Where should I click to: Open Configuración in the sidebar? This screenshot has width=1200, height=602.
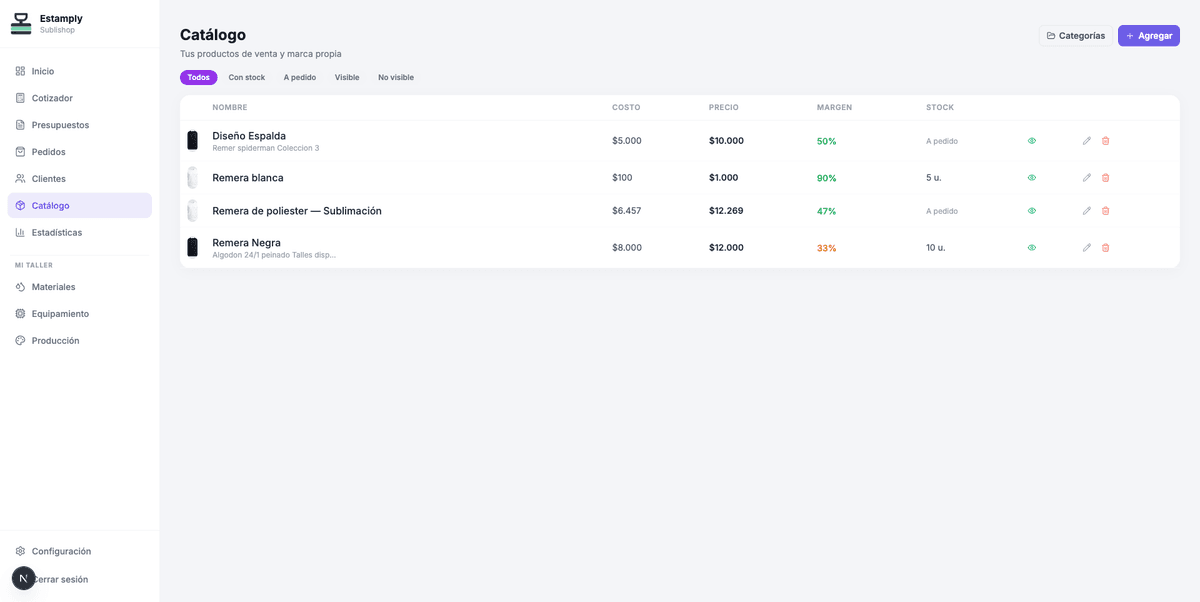point(61,551)
